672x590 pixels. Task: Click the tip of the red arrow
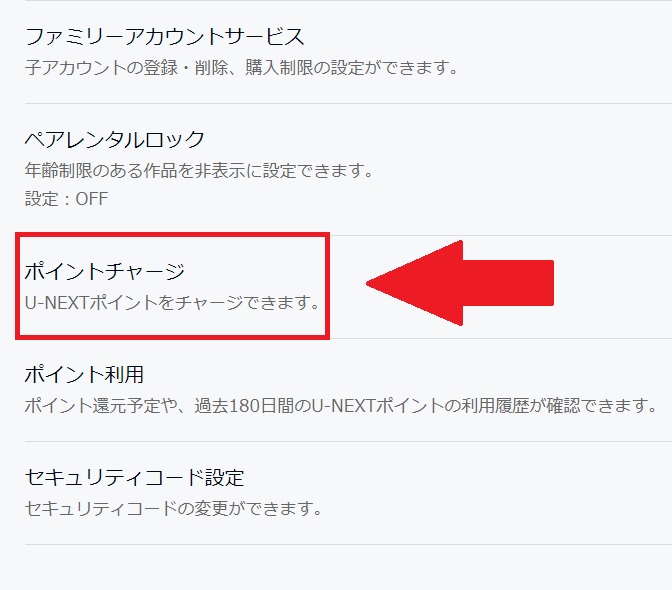pyautogui.click(x=371, y=283)
